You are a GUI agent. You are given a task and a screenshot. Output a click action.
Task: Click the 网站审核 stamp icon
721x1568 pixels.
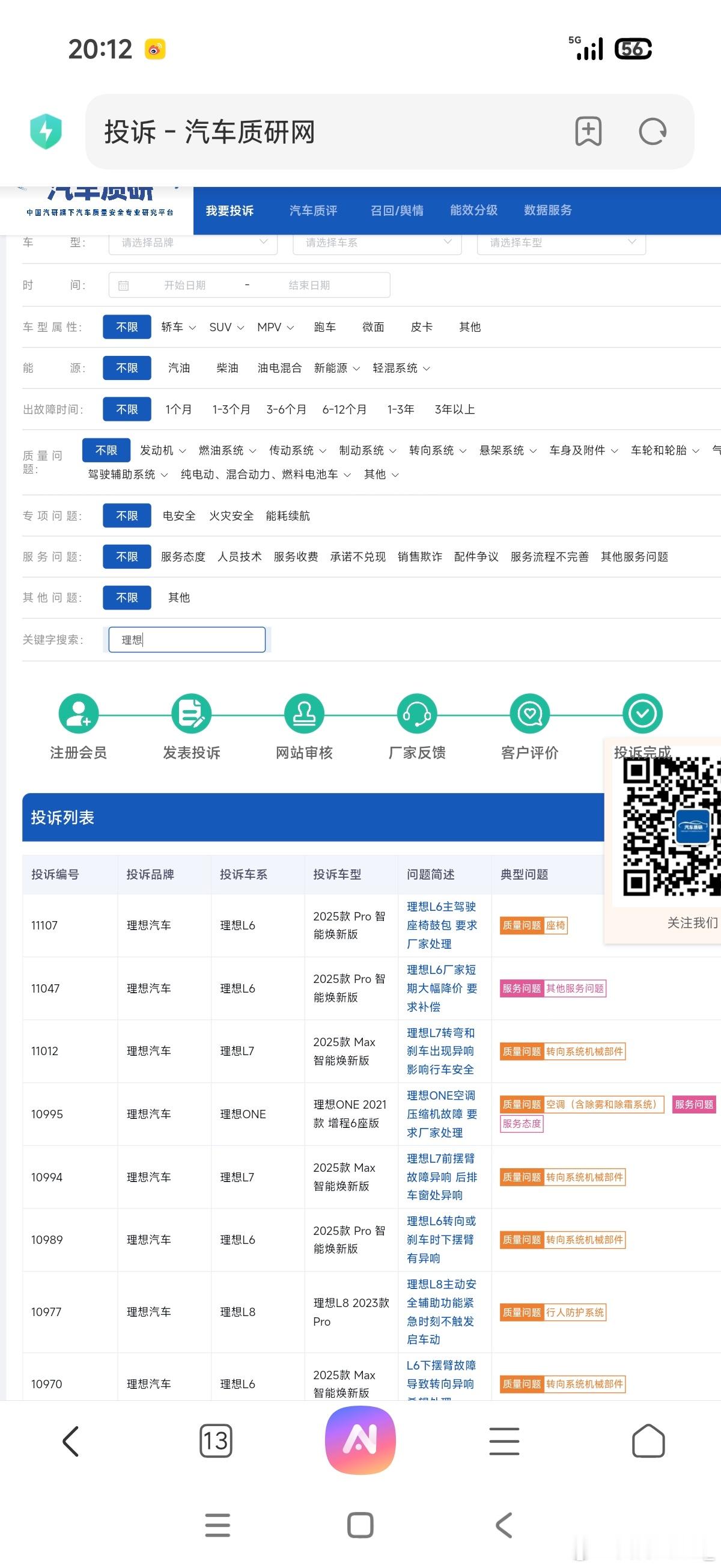[304, 714]
